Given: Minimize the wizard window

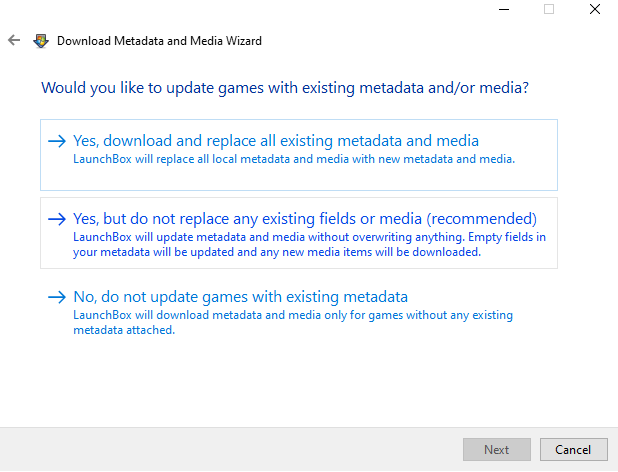Looking at the screenshot, I should pos(504,9).
